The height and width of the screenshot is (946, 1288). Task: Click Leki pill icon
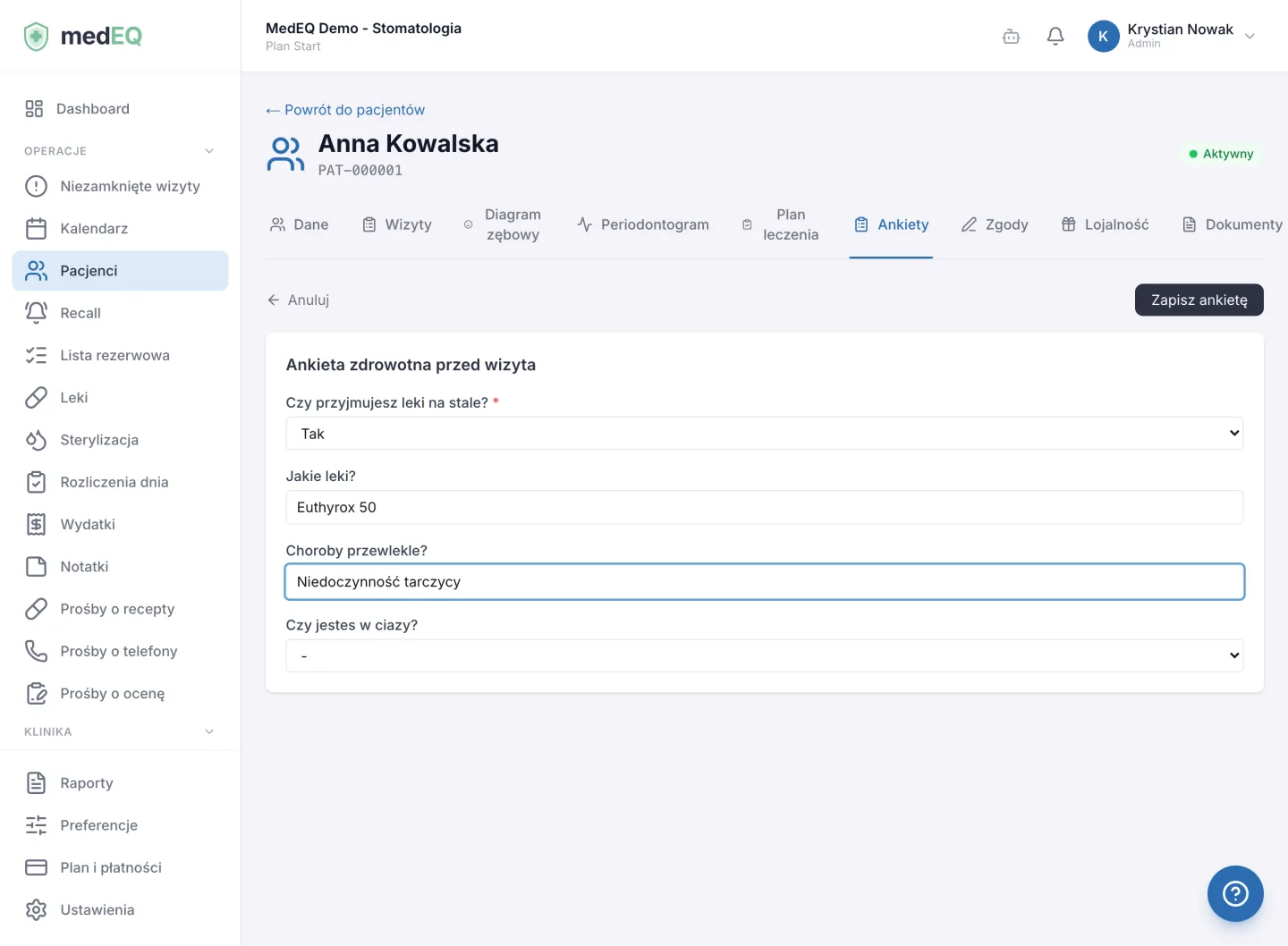(36, 398)
